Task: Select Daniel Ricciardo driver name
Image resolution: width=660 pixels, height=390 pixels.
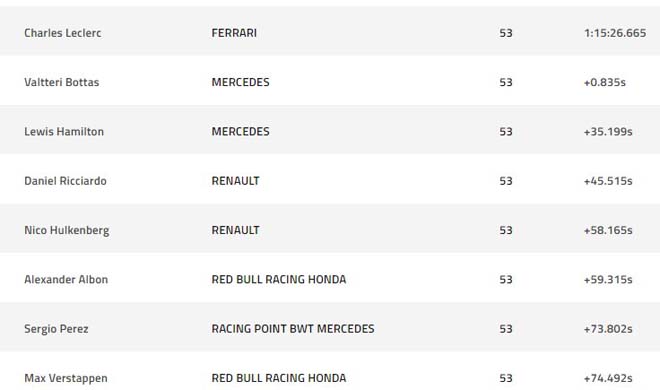Action: (65, 181)
